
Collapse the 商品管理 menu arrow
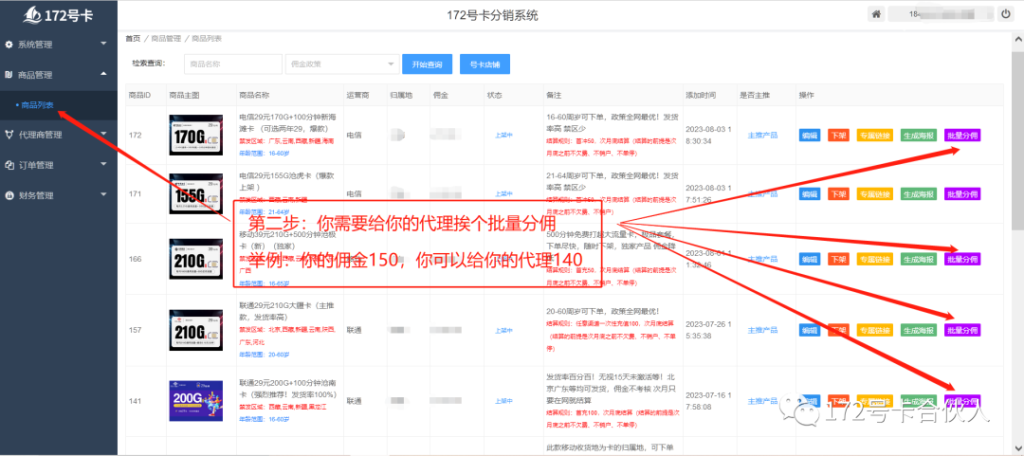[103, 74]
